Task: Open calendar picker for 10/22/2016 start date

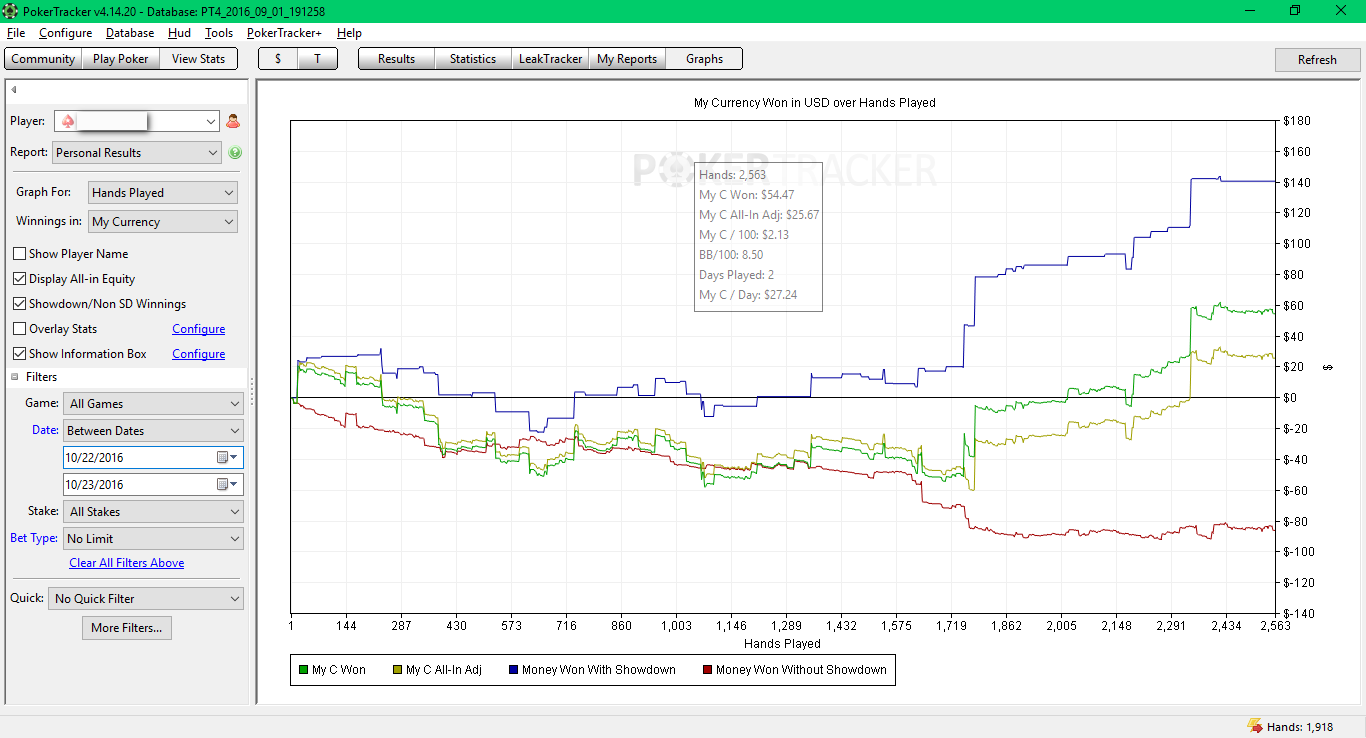Action: click(x=227, y=457)
